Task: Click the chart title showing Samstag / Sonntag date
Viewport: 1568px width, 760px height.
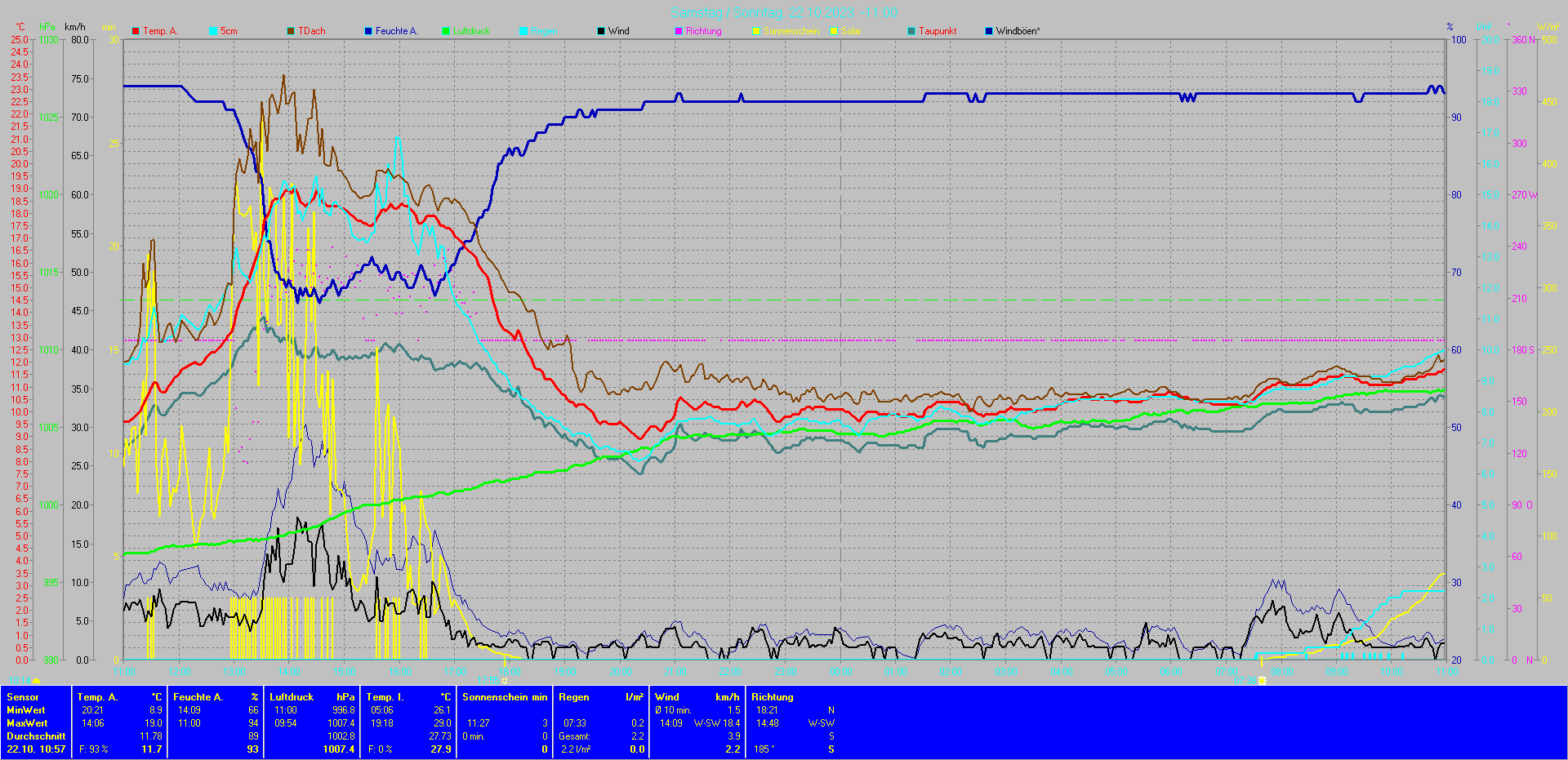Action: click(783, 12)
